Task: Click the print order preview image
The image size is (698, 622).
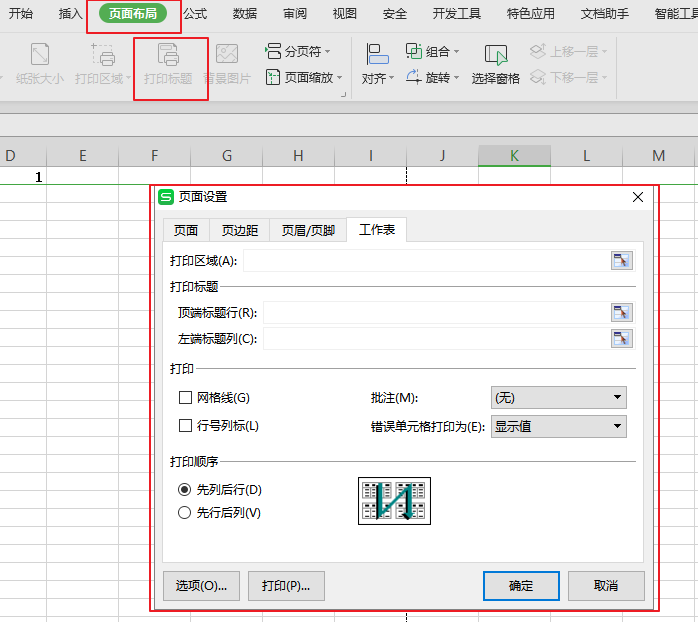Action: point(394,501)
